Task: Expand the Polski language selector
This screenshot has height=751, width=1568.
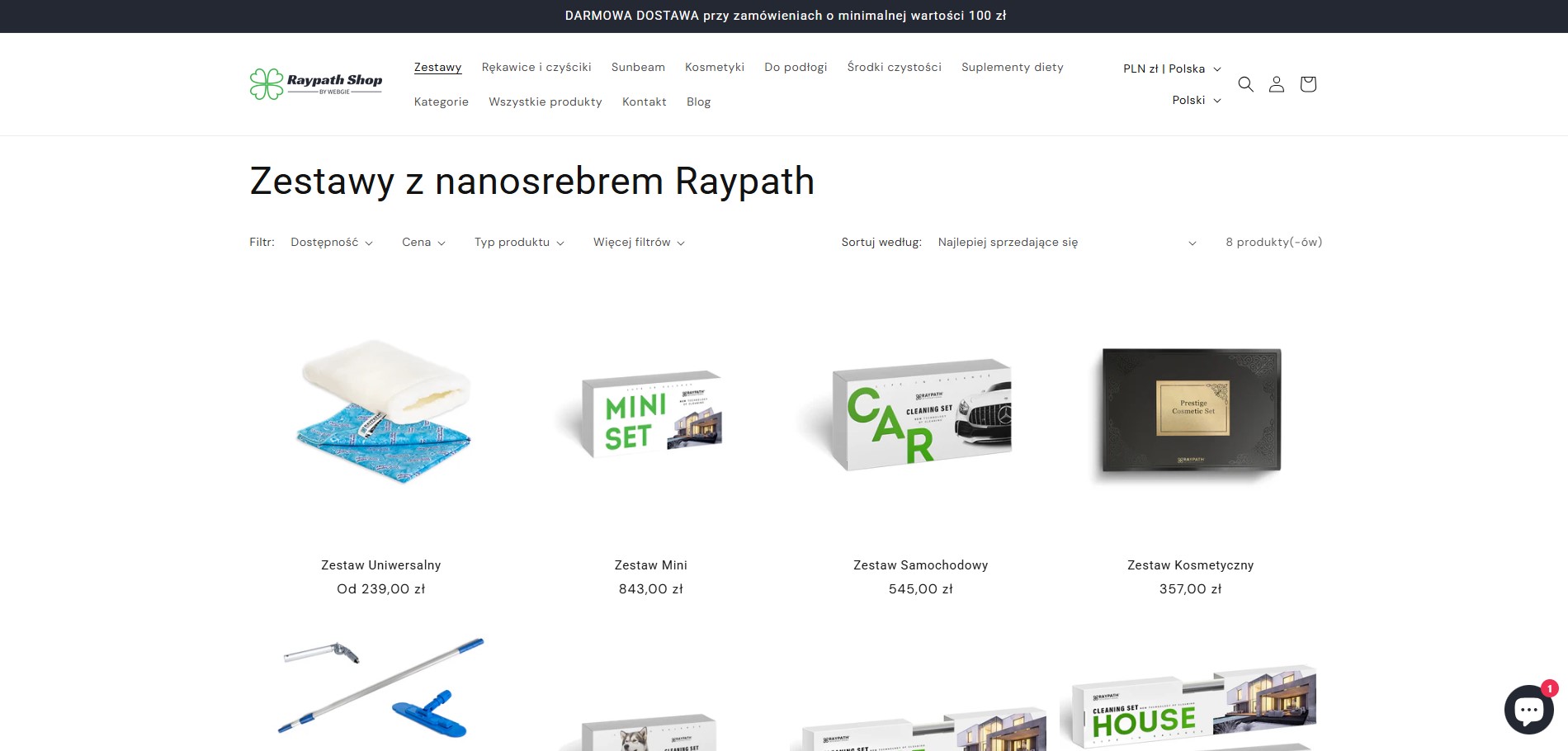Action: (x=1195, y=100)
